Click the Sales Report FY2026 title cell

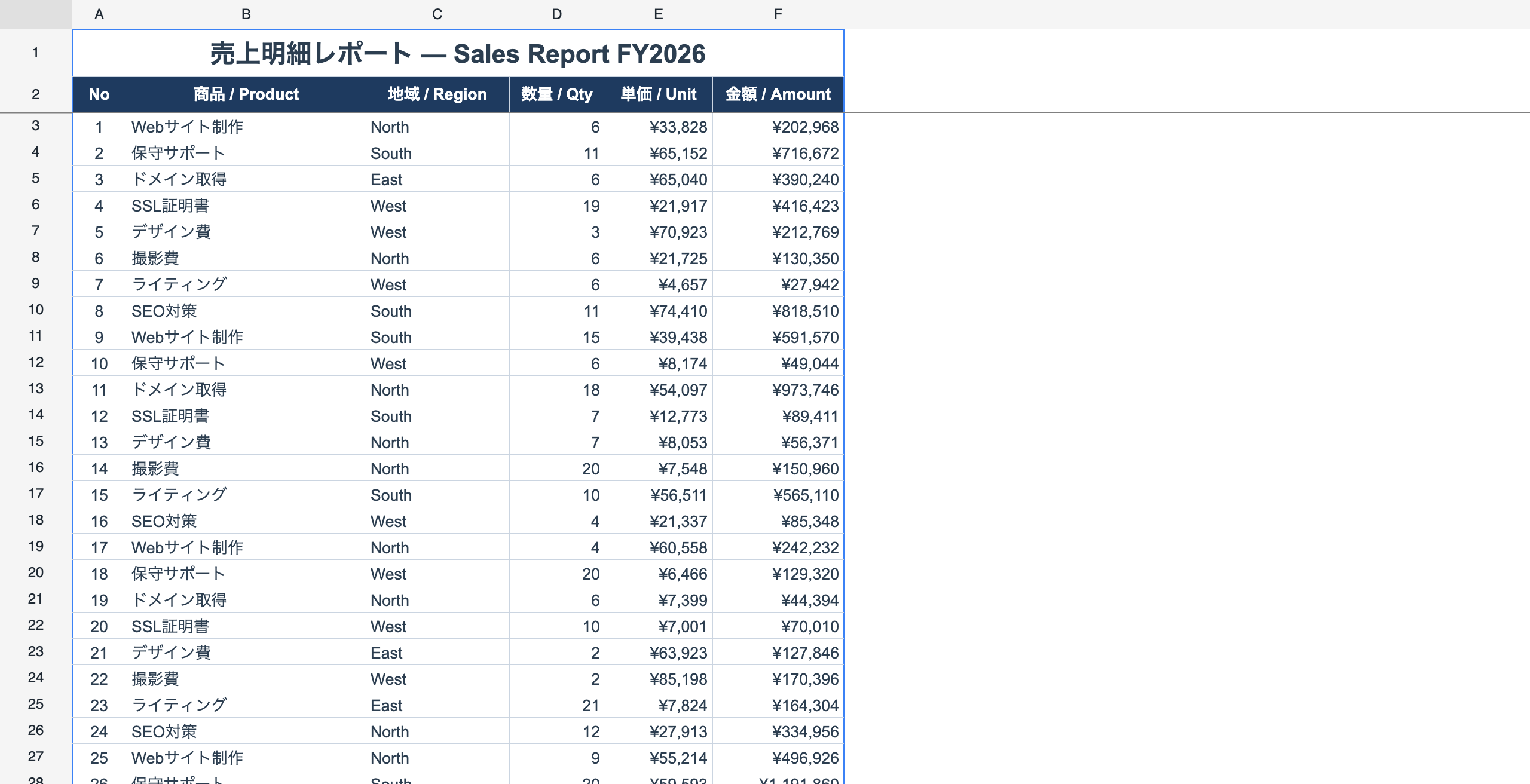(x=458, y=53)
